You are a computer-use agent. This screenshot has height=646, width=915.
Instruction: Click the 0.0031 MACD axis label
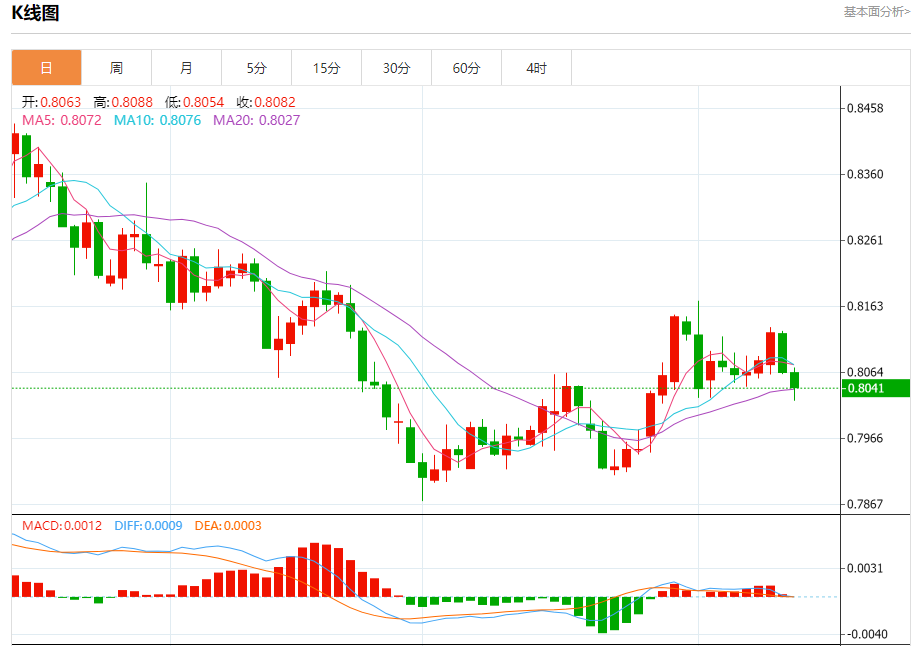pos(865,568)
